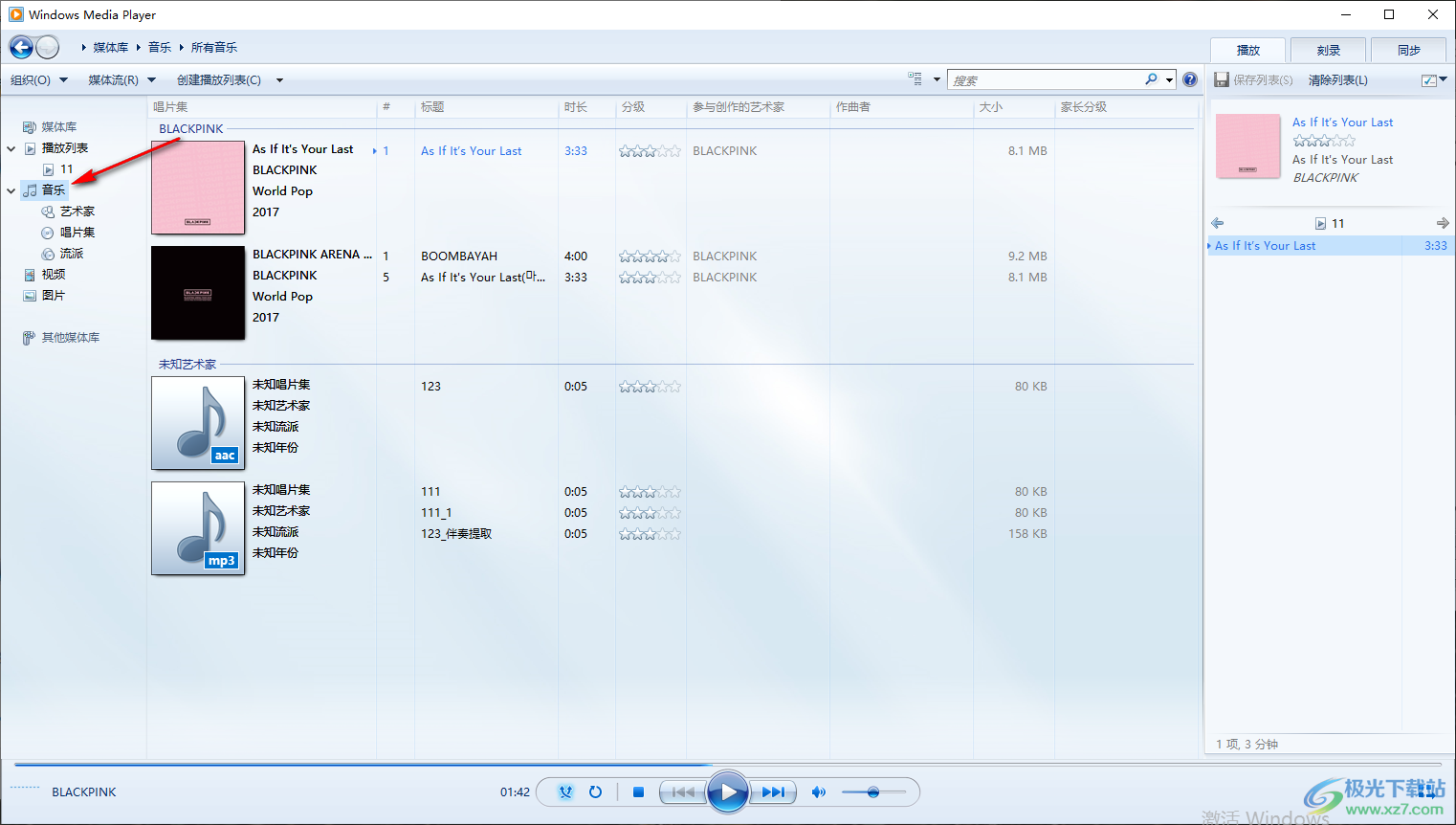Screen dimensions: 1456x825
Task: Click 音乐 in breadcrumb path
Action: pos(160,47)
